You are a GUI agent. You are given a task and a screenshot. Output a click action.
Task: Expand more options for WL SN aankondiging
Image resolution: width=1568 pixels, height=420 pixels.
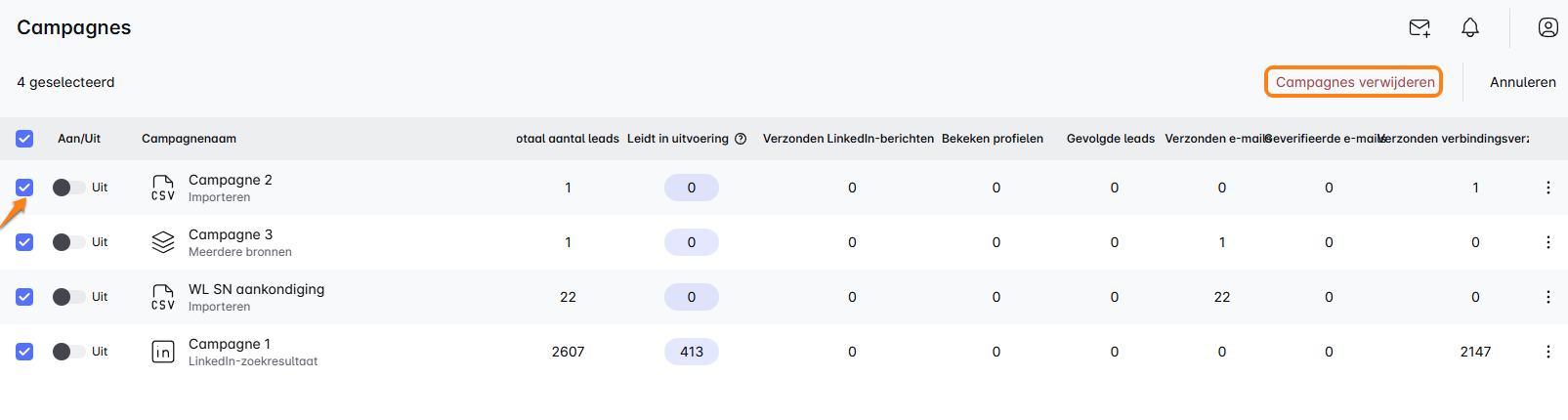tap(1548, 297)
